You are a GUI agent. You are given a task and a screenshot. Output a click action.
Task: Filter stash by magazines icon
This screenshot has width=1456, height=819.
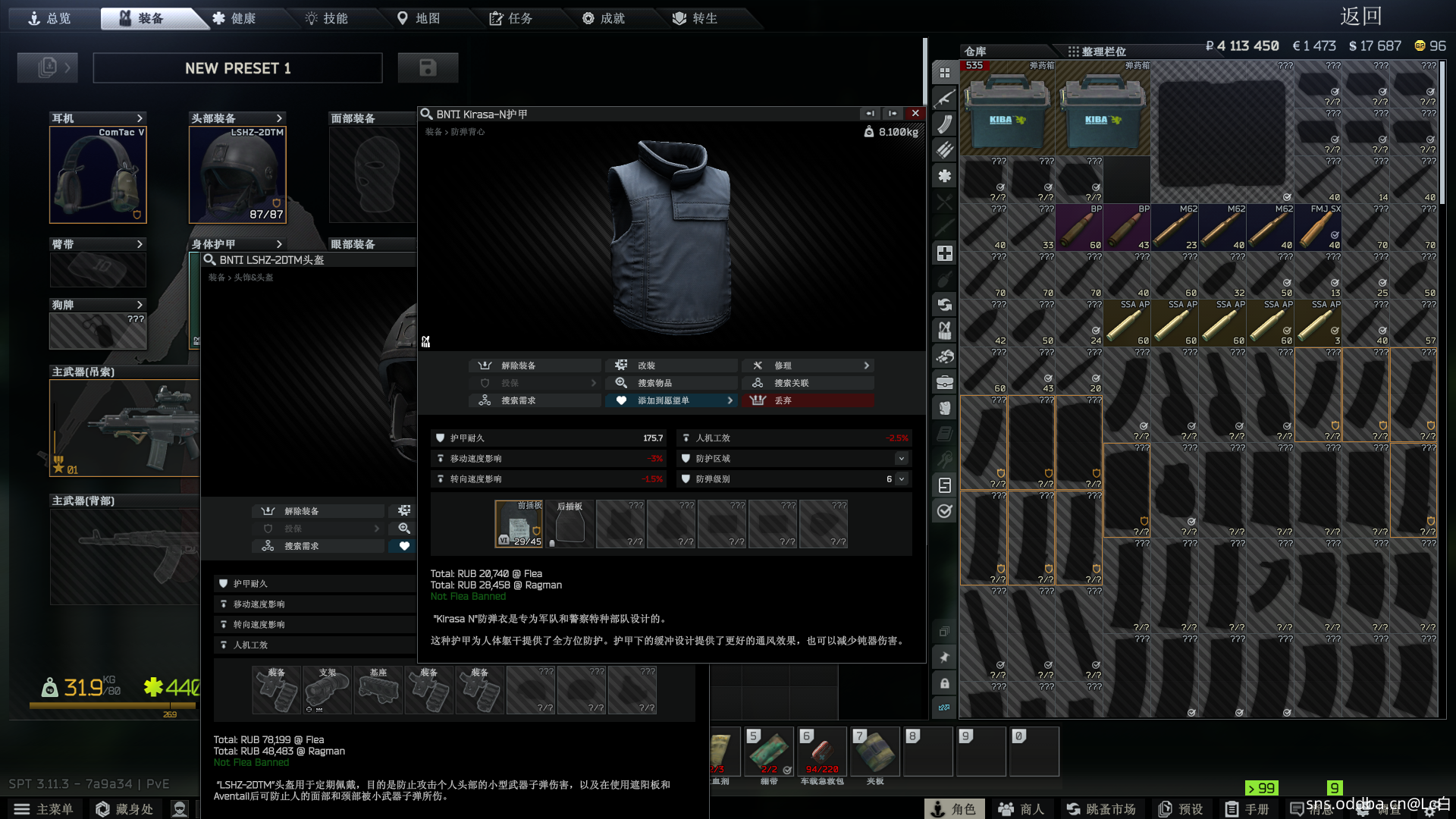[x=944, y=124]
